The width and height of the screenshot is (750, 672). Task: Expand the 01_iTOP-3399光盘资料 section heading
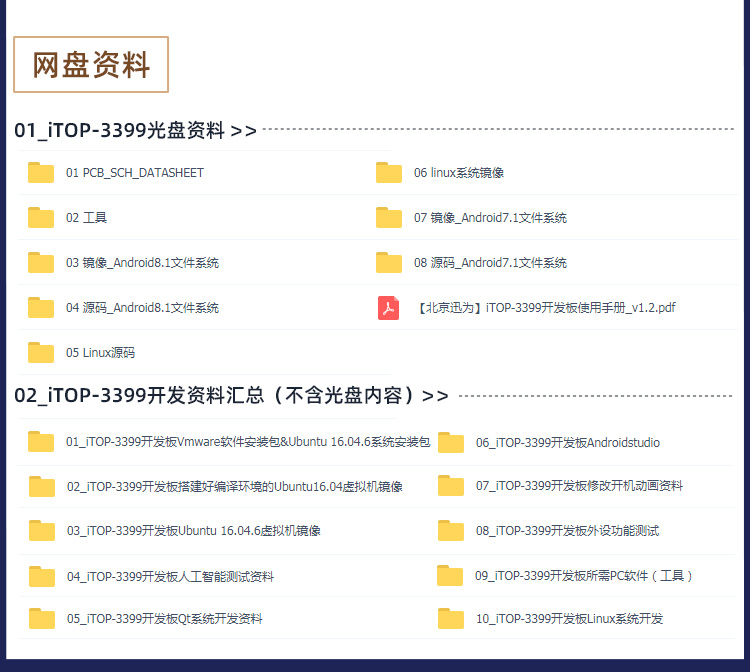click(x=135, y=130)
